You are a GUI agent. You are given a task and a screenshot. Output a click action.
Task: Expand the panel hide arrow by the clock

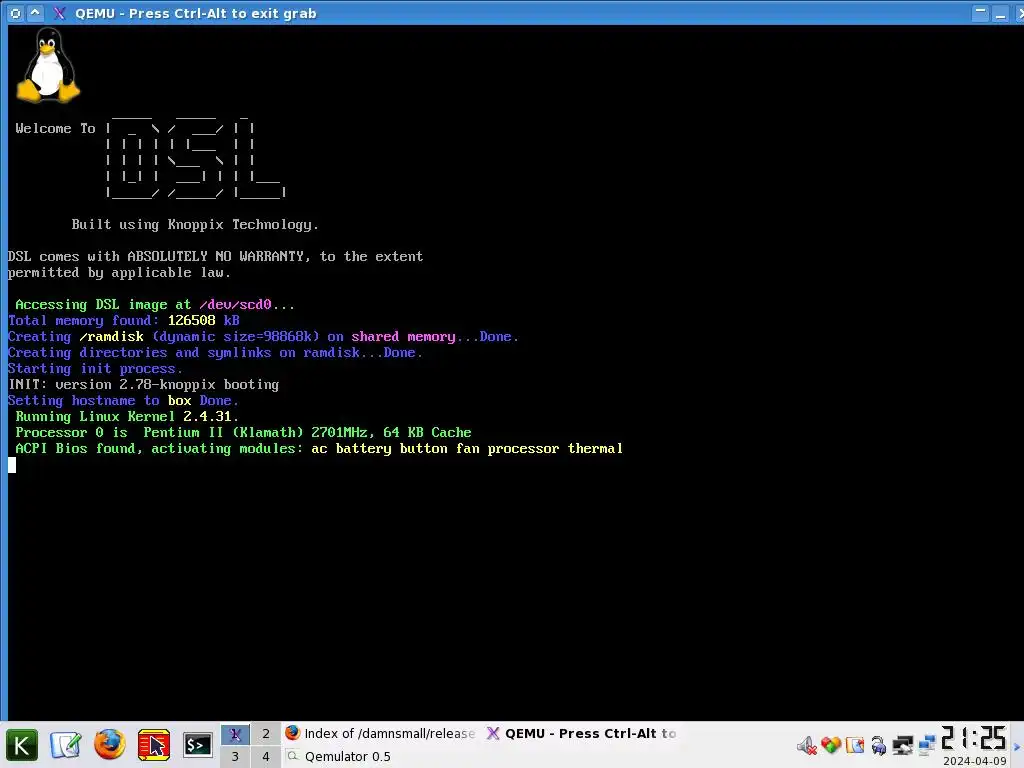click(1017, 746)
